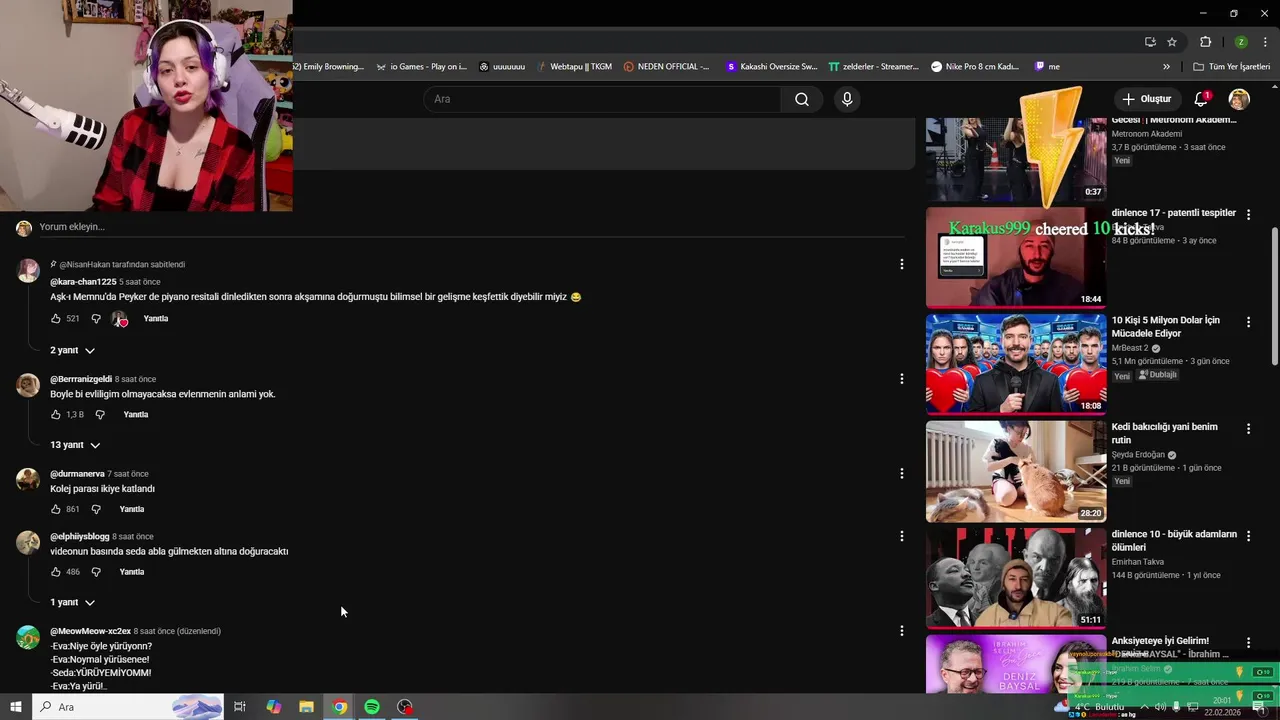Viewport: 1280px width, 720px height.
Task: Open options for 'dinlence 10' video
Action: 1248,536
